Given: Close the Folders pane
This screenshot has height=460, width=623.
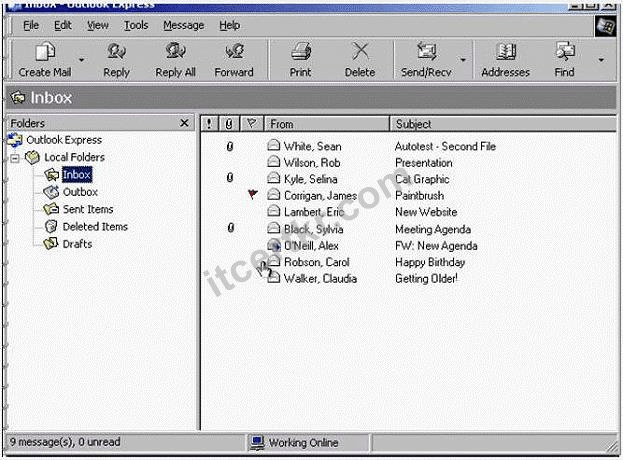Looking at the screenshot, I should [x=184, y=123].
